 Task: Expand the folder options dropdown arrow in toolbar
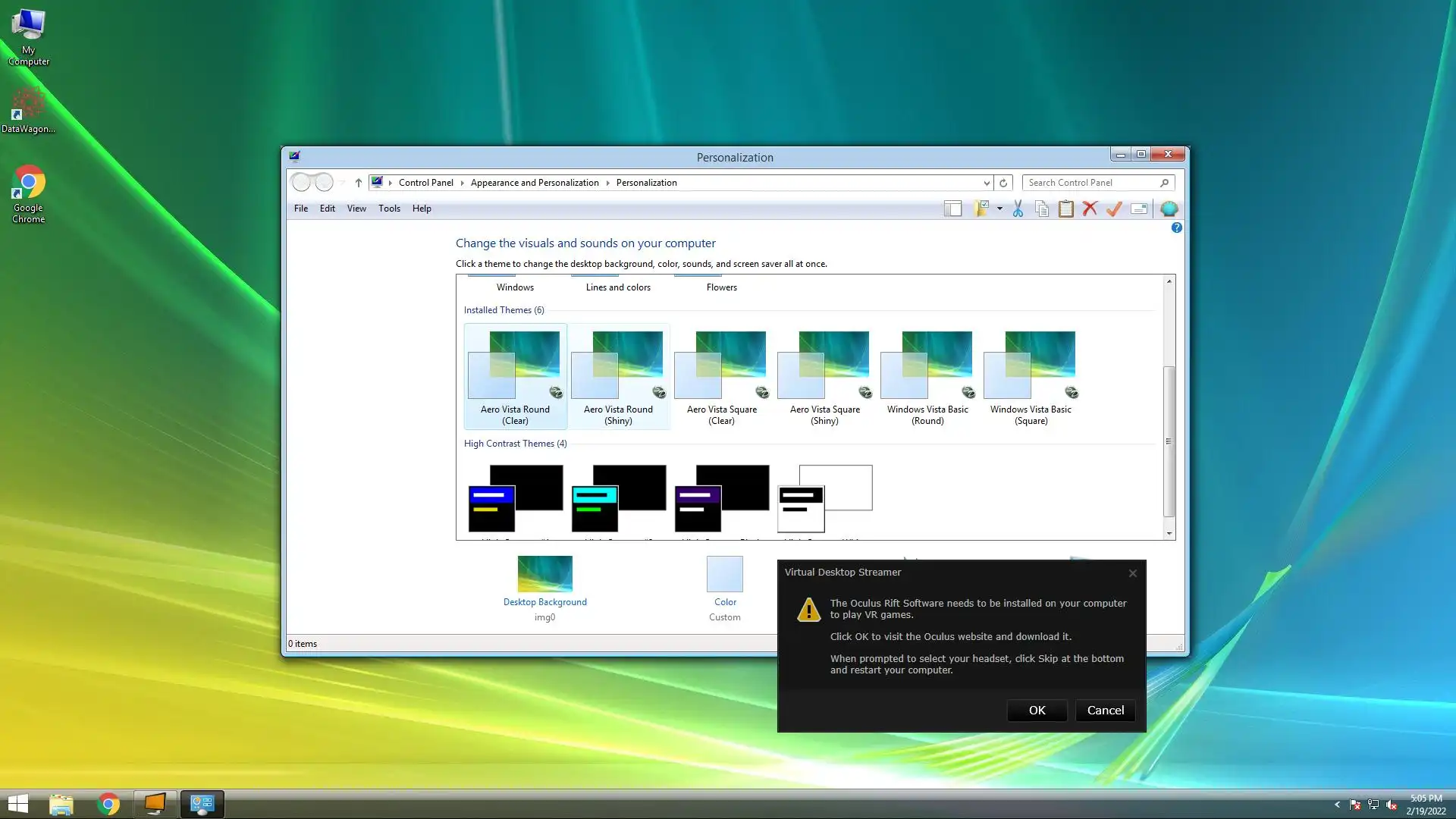tap(999, 209)
